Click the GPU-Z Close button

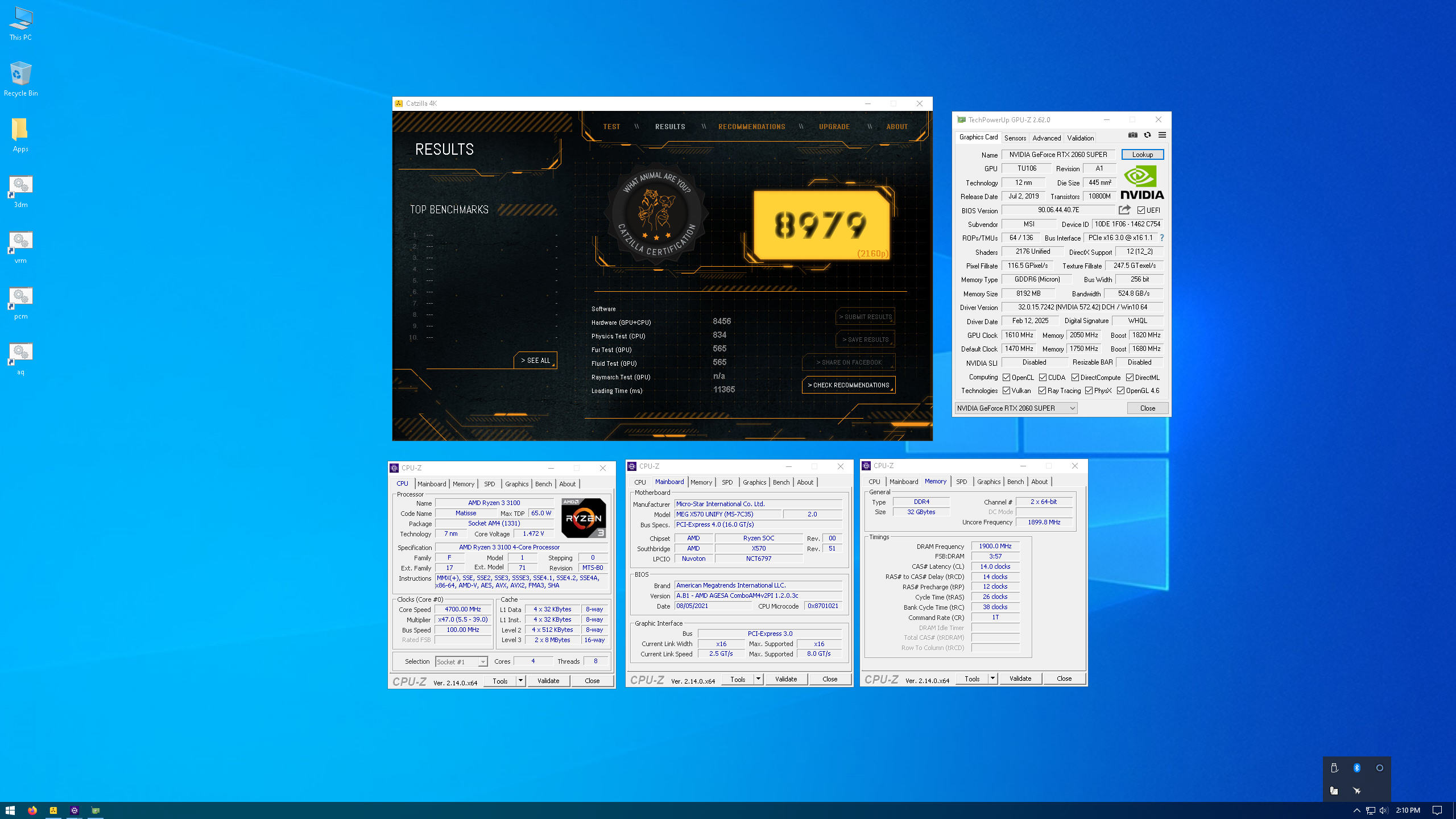(x=1148, y=408)
